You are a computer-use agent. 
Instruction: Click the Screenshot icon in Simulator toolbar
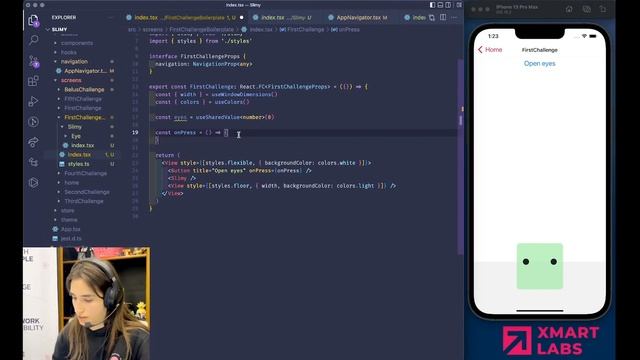[587, 9]
